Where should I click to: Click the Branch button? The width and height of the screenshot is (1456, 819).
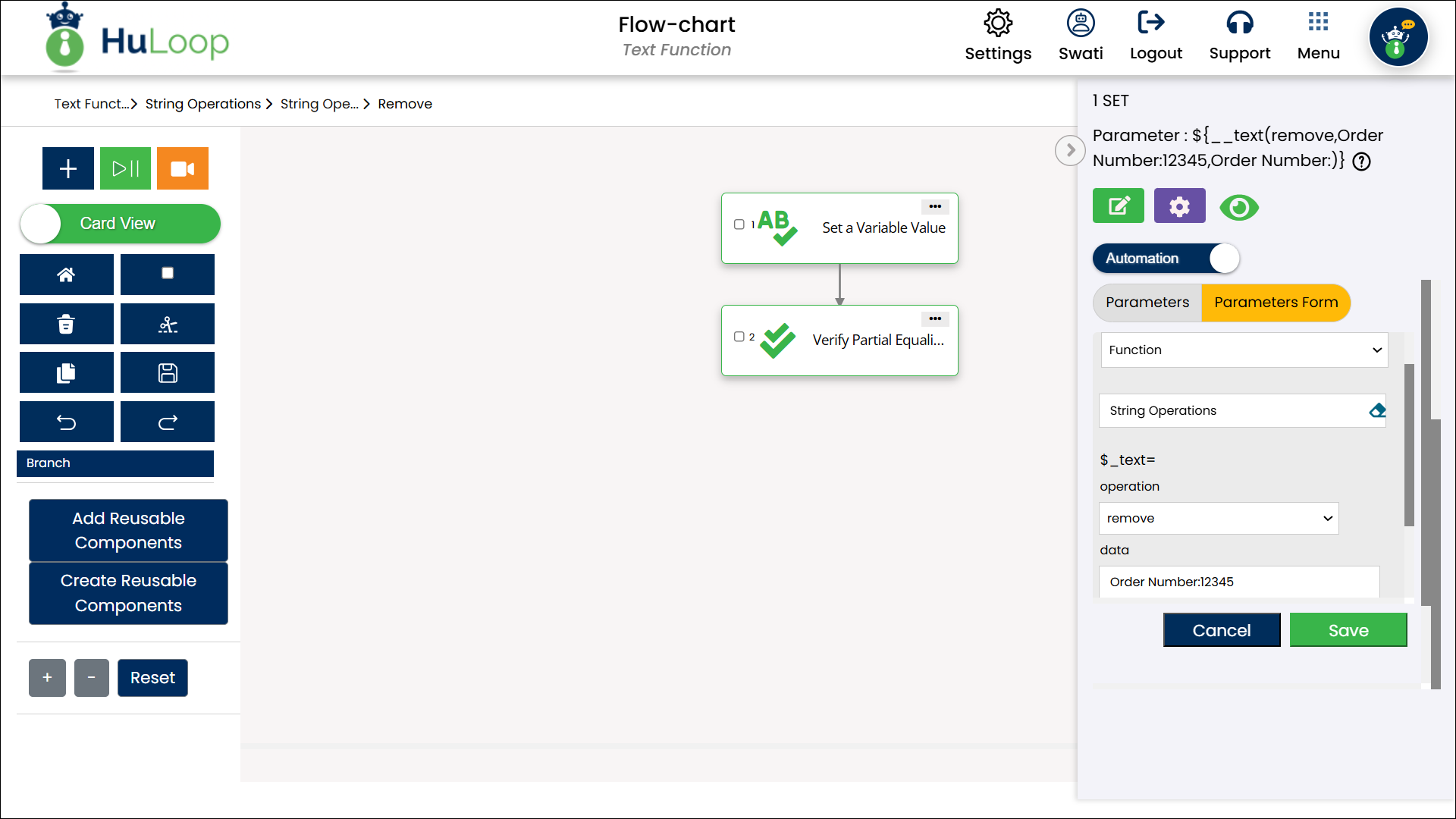pos(115,463)
